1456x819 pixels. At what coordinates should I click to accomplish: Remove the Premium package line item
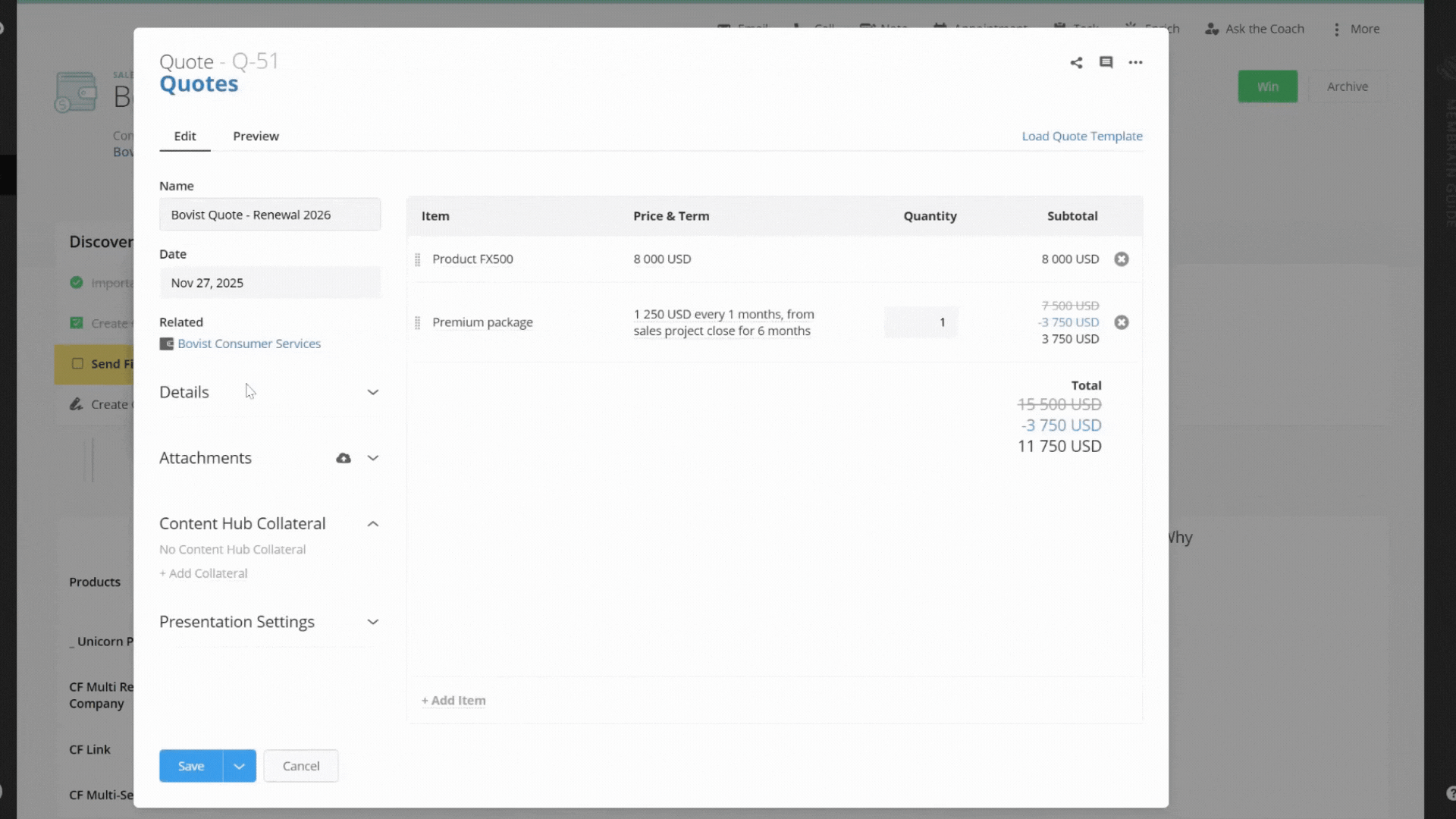(x=1122, y=322)
